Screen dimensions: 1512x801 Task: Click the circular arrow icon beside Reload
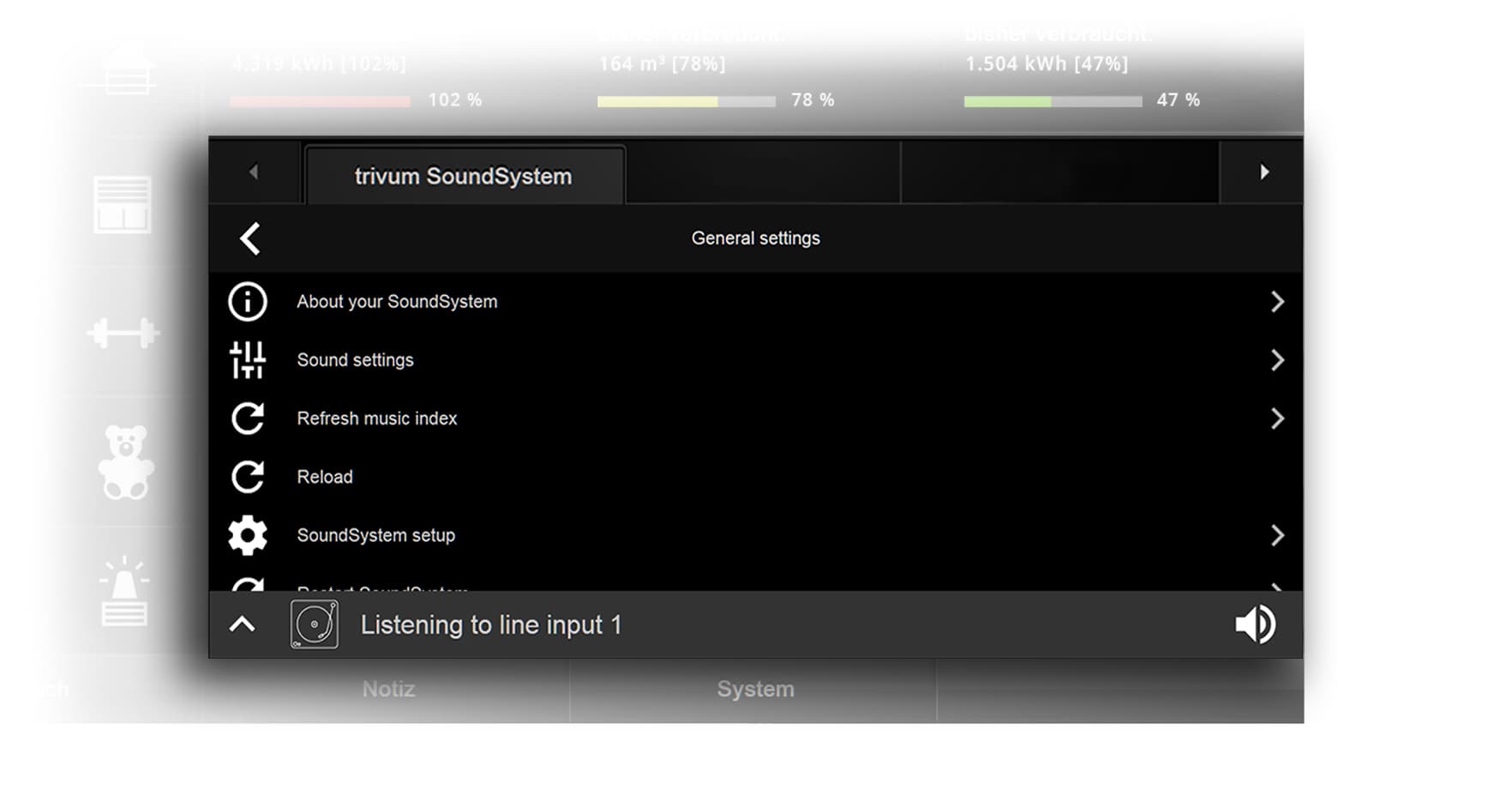pos(248,477)
